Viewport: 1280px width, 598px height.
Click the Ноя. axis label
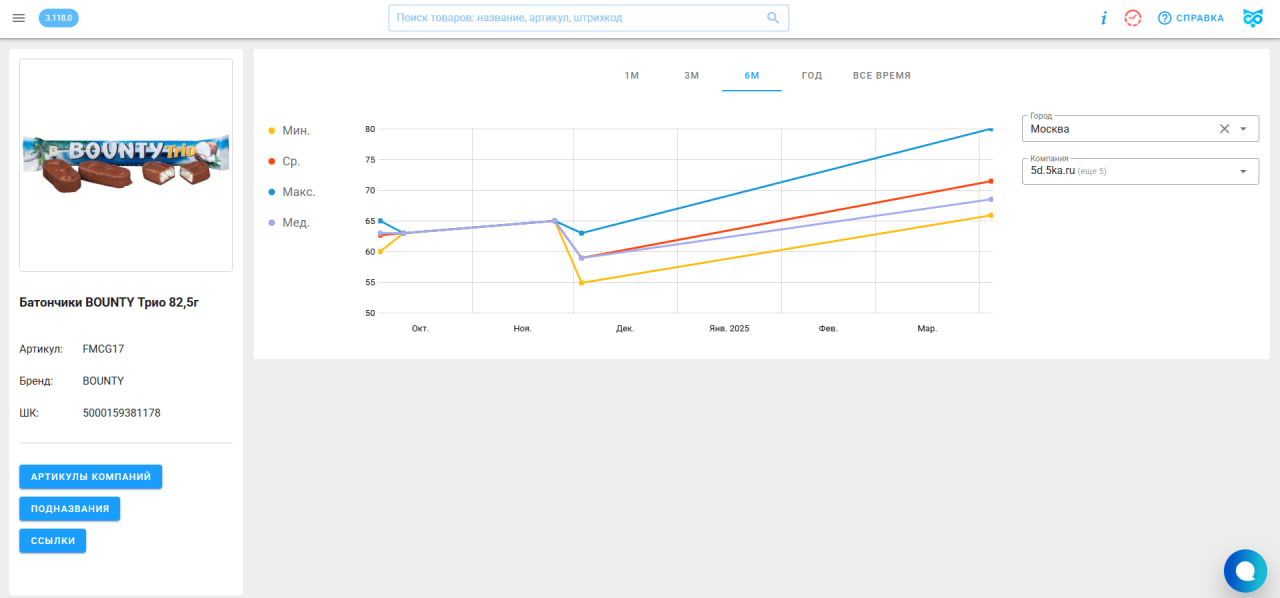pos(522,329)
